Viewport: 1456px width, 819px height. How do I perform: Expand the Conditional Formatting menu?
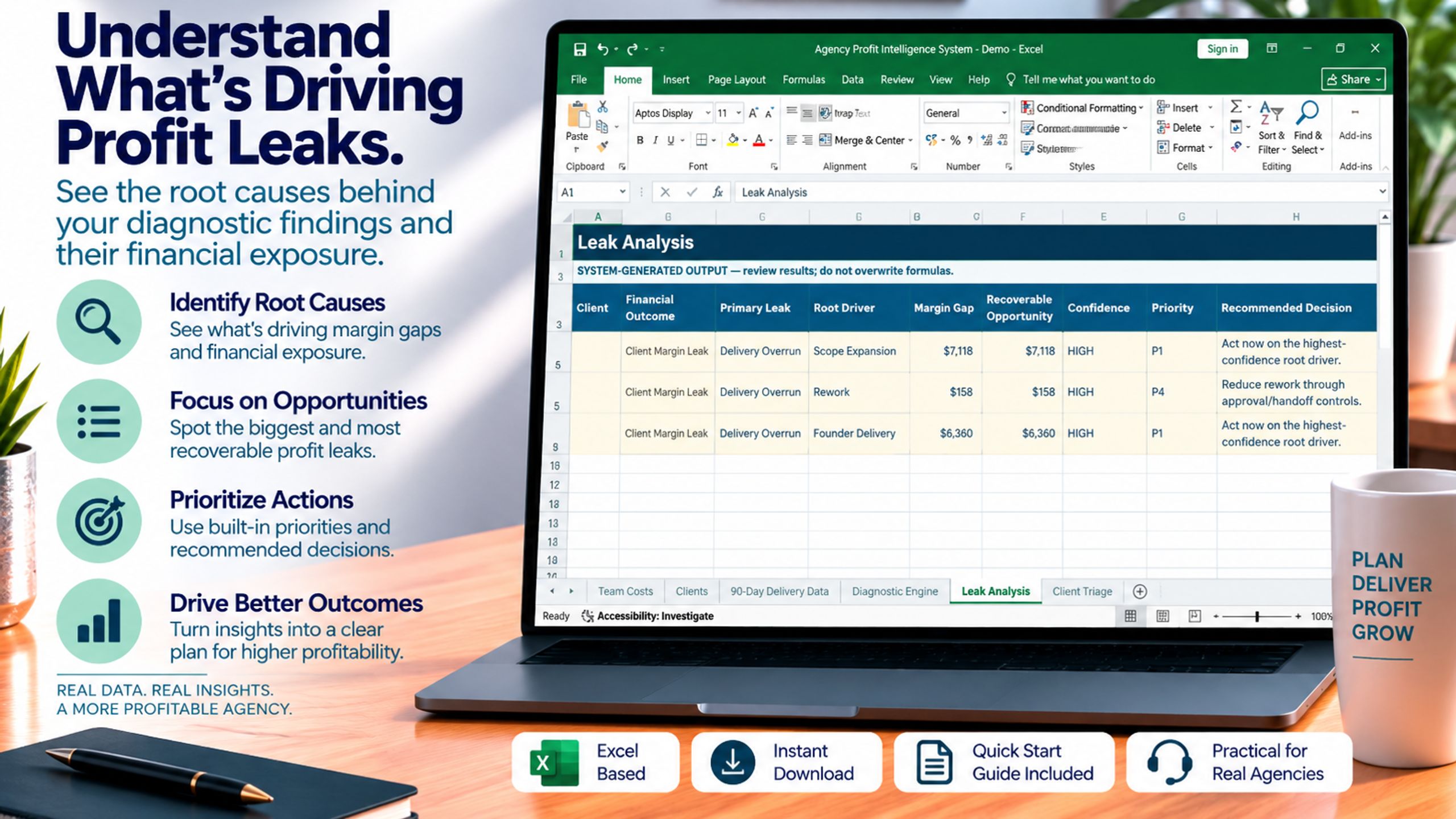point(1082,107)
